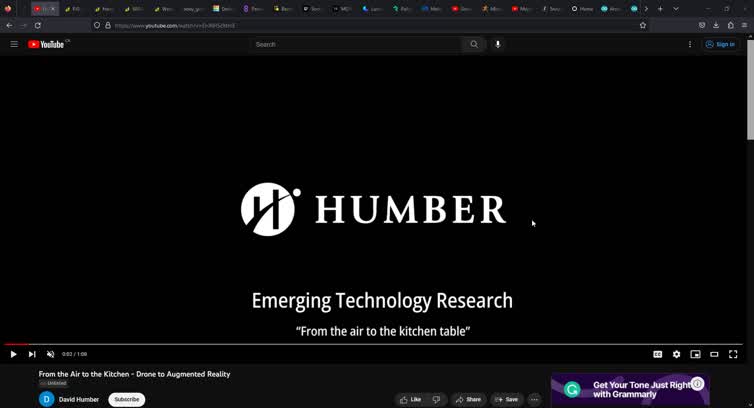Play the video
The width and height of the screenshot is (754, 408).
point(13,354)
